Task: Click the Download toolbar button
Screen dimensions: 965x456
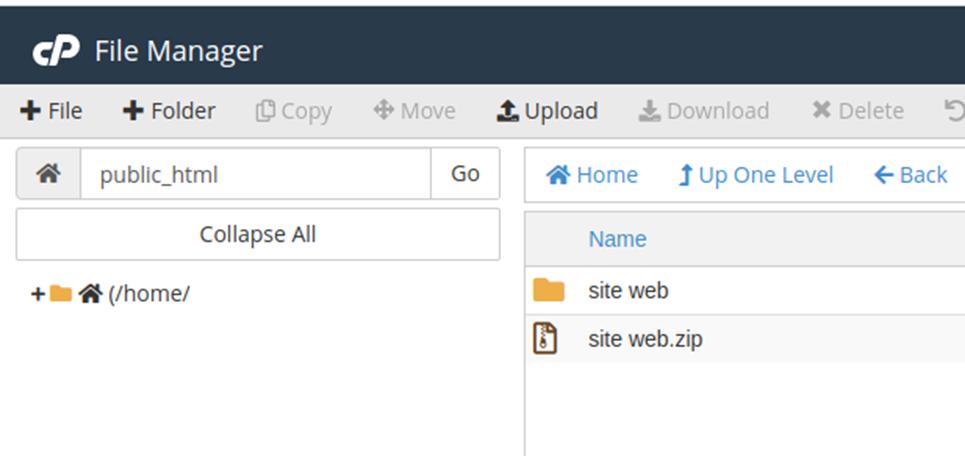Action: (x=704, y=111)
